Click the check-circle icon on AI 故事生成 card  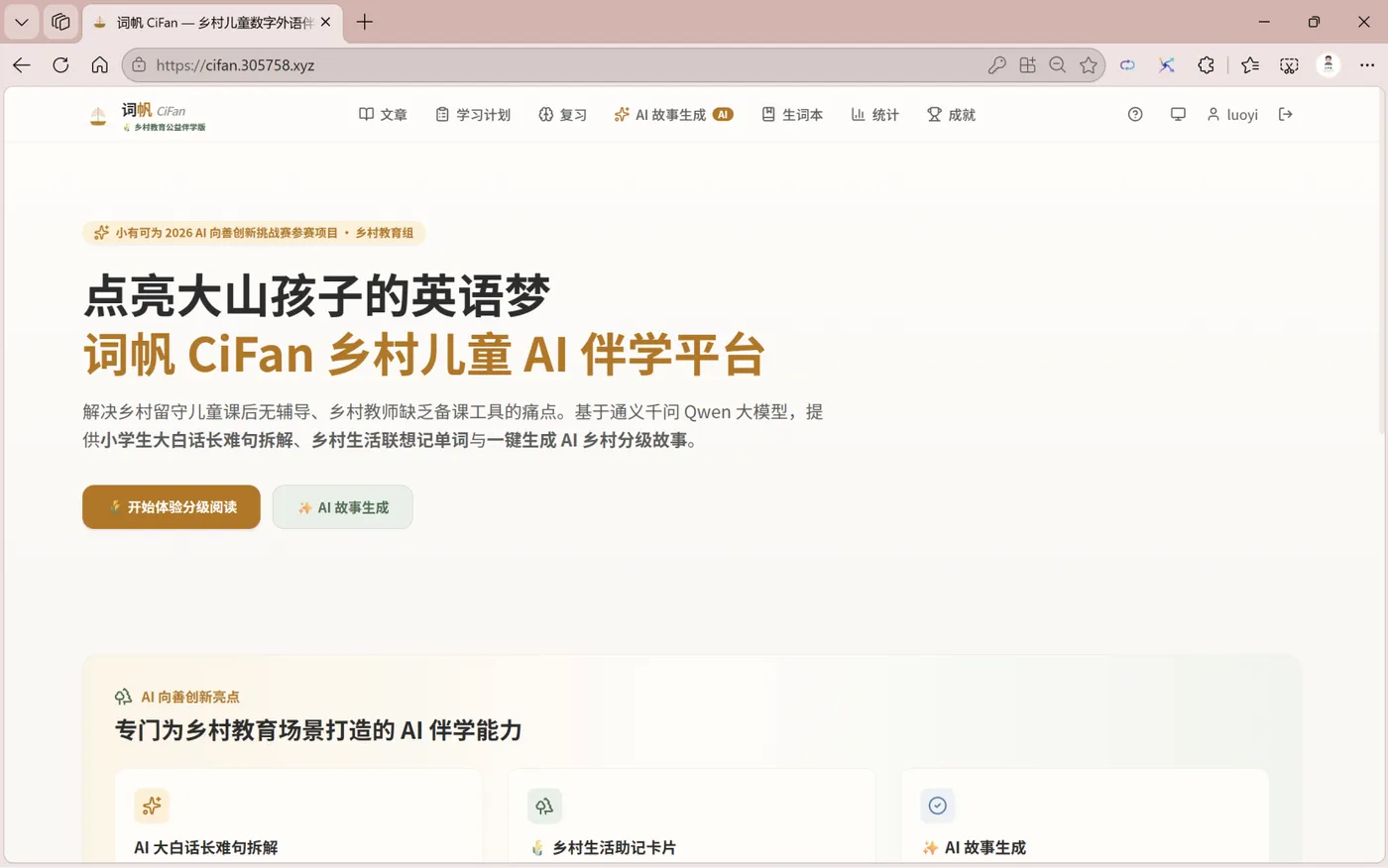(938, 807)
